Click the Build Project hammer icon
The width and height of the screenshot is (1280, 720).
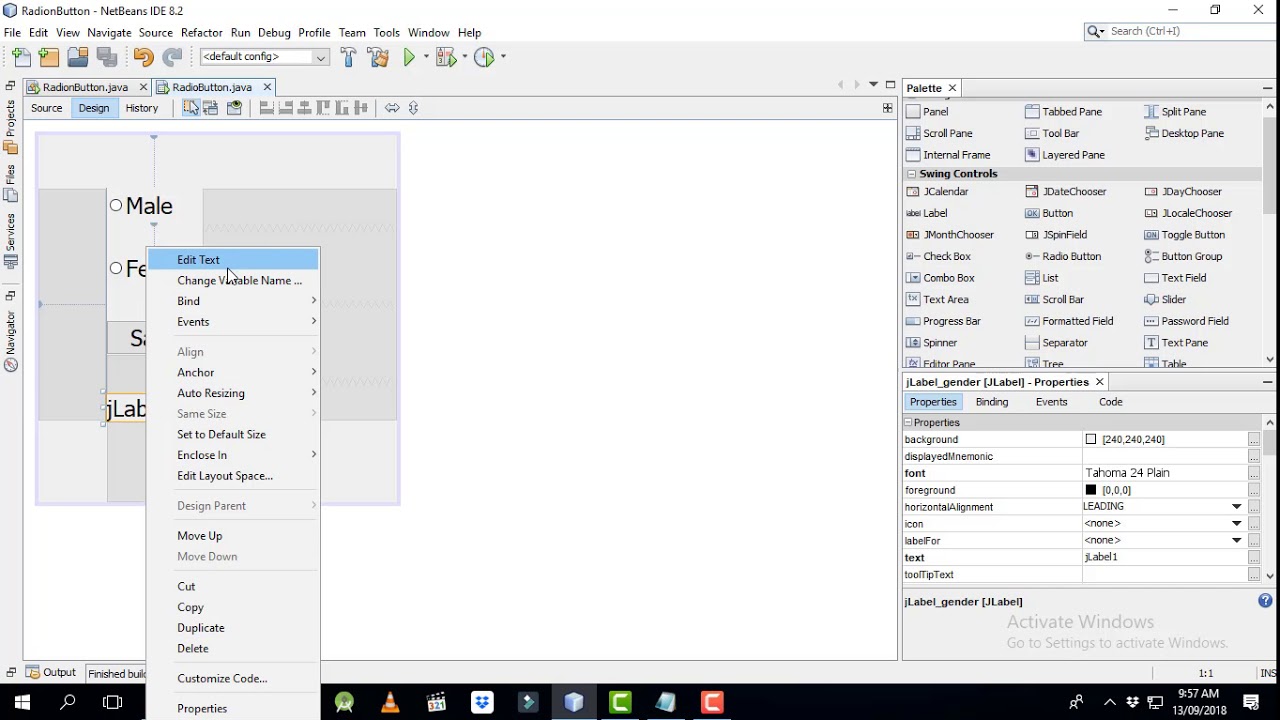pyautogui.click(x=348, y=57)
